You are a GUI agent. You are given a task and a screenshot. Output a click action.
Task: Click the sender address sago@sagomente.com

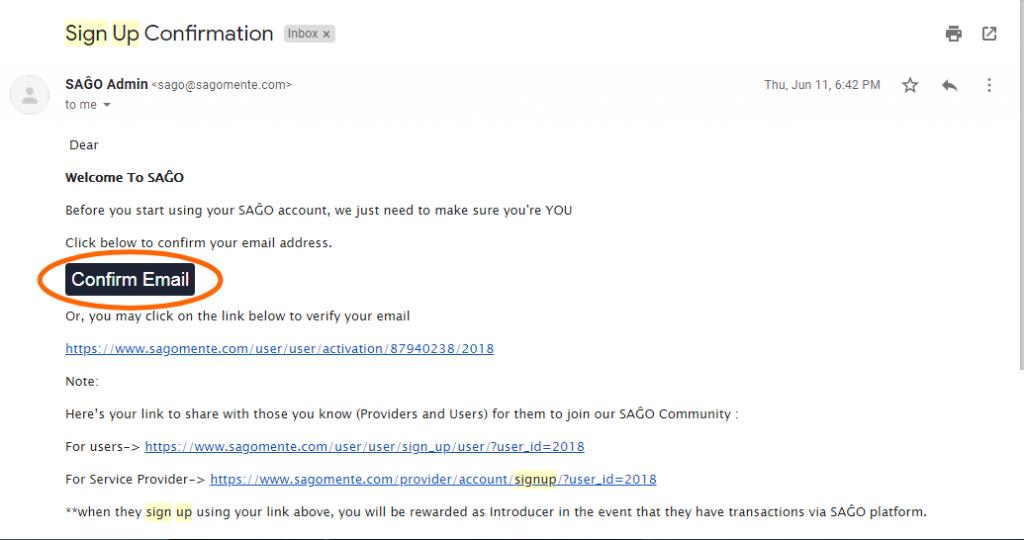coord(221,85)
